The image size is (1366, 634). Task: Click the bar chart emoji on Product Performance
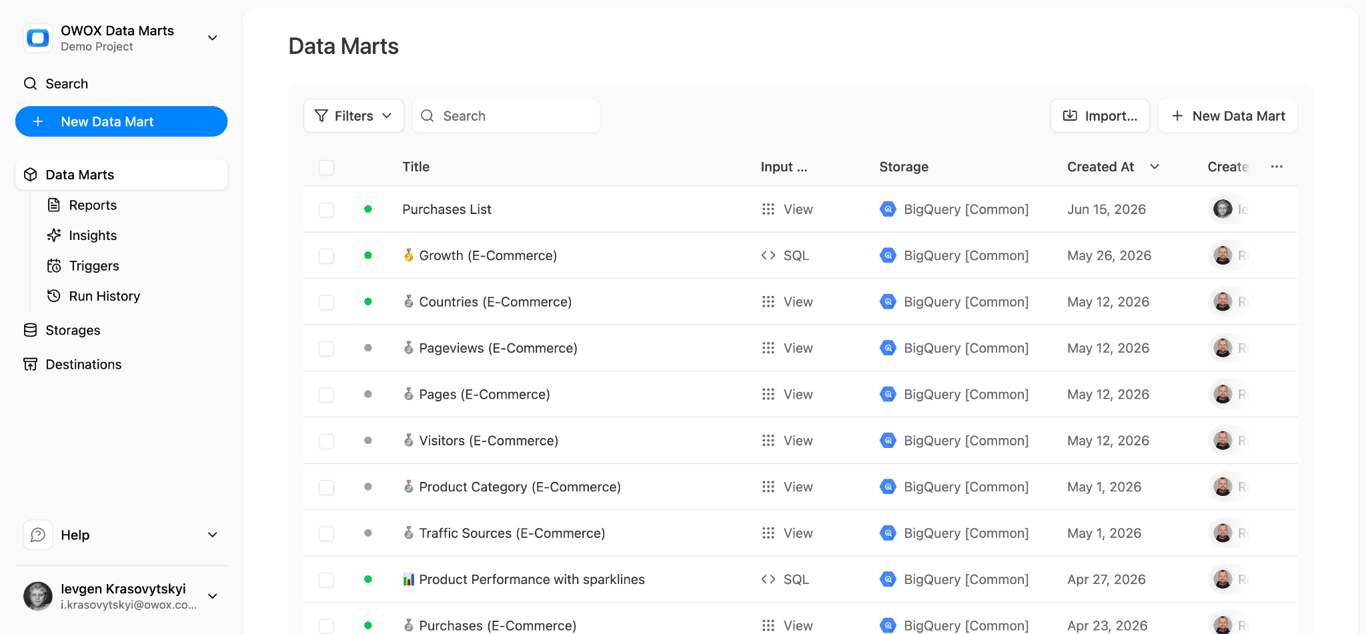pyautogui.click(x=408, y=579)
